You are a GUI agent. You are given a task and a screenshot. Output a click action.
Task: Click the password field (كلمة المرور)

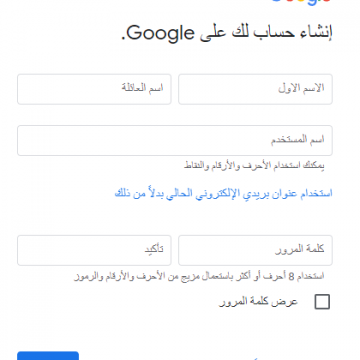[x=255, y=250]
